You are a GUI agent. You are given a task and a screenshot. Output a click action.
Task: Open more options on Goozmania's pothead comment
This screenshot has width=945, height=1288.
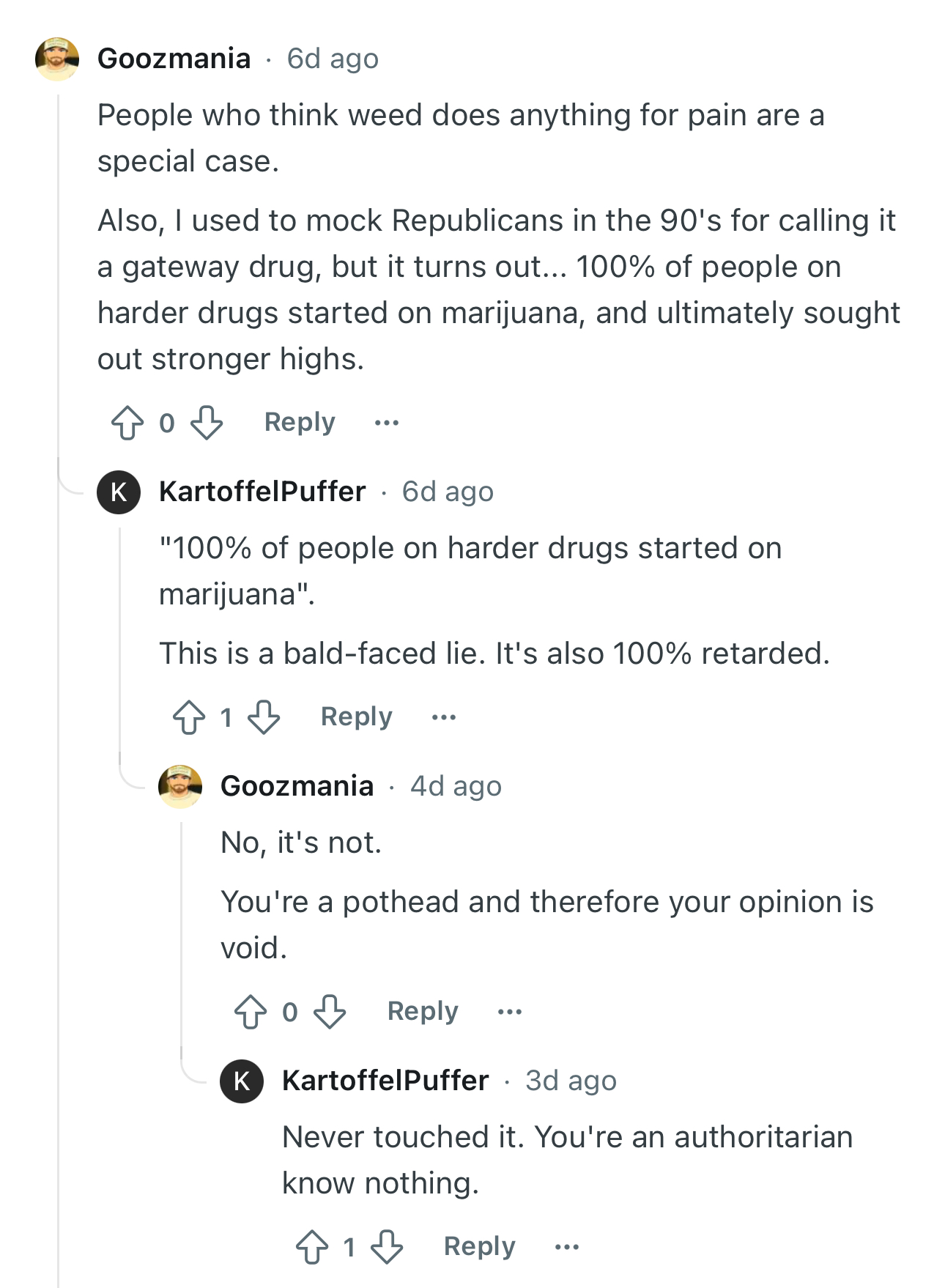(x=510, y=1012)
